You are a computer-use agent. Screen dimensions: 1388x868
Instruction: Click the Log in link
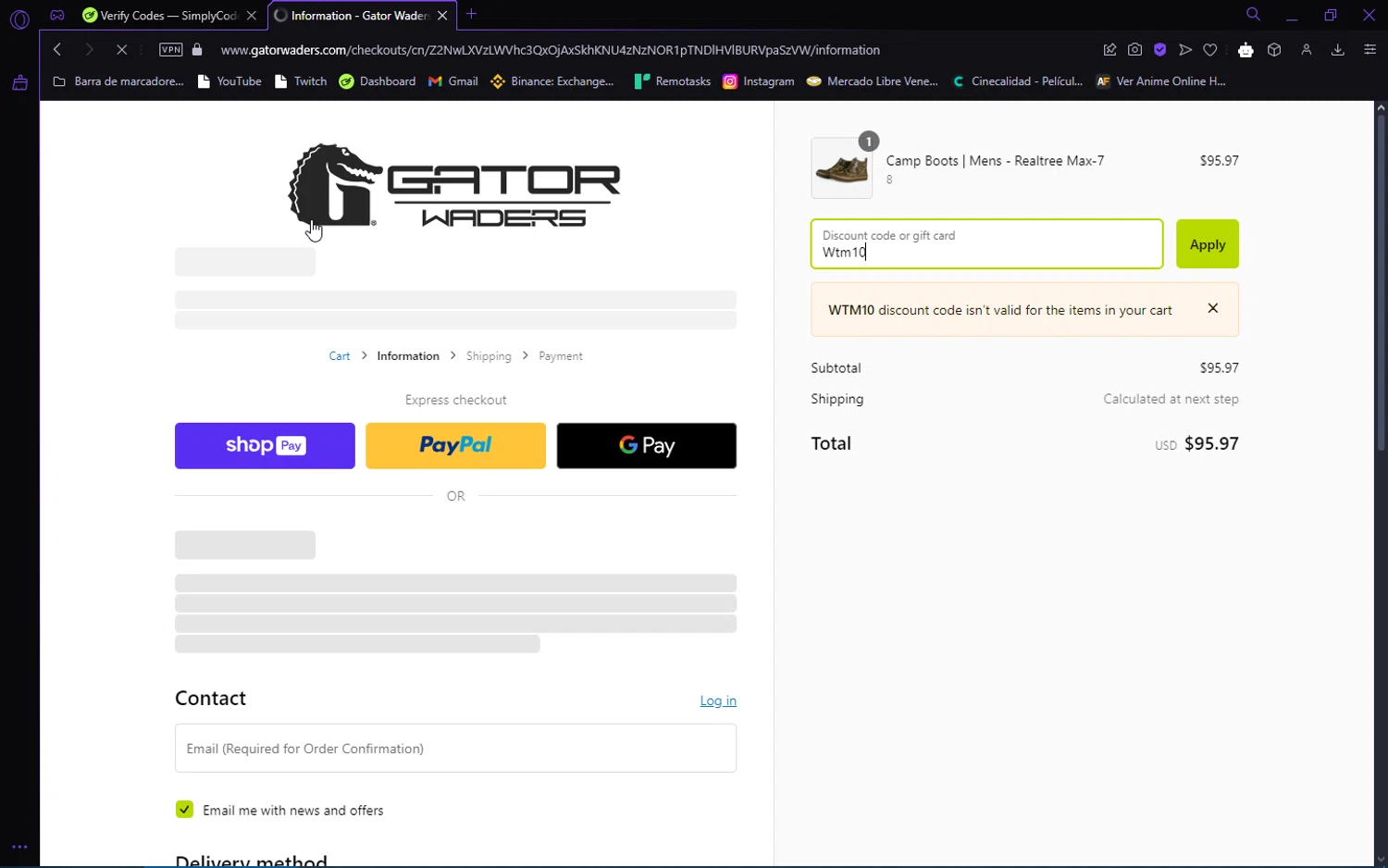click(718, 701)
